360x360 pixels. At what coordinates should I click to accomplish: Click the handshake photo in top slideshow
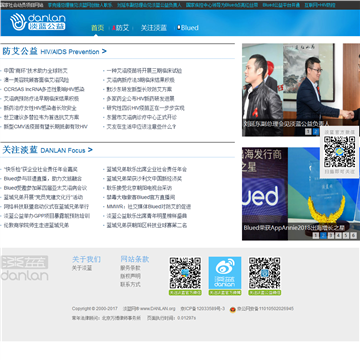click(x=301, y=90)
